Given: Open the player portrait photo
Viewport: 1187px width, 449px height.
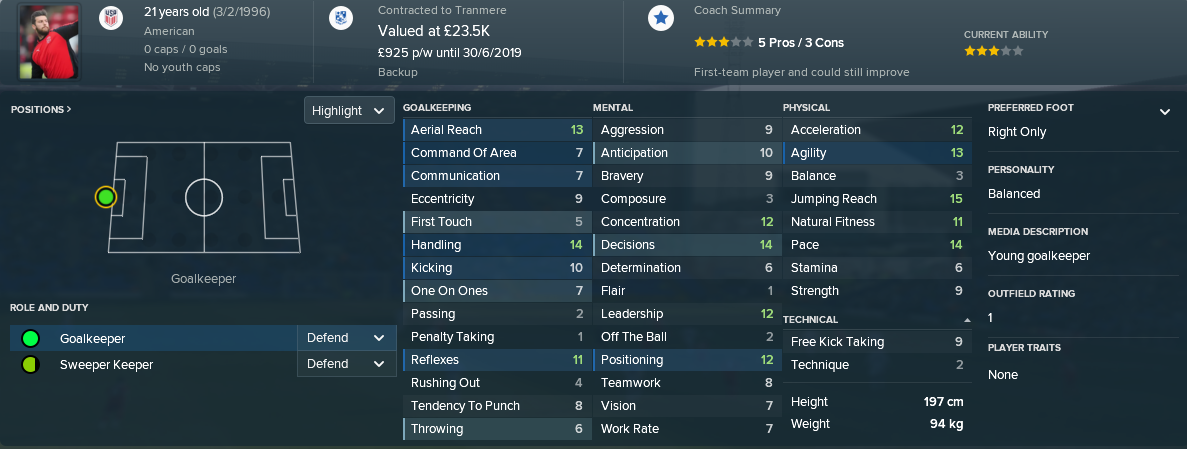Looking at the screenshot, I should click(x=48, y=42).
